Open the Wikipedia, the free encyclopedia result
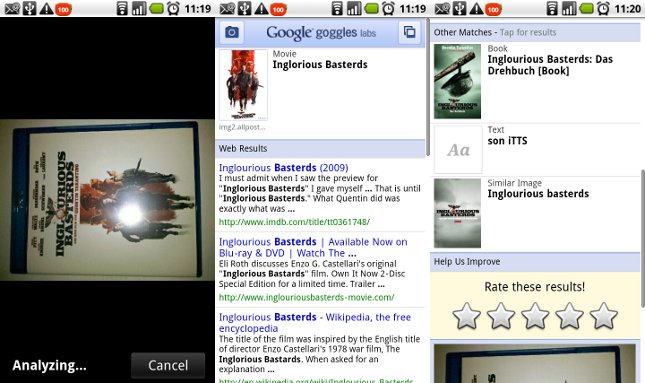Image resolution: width=645 pixels, height=383 pixels. [315, 323]
